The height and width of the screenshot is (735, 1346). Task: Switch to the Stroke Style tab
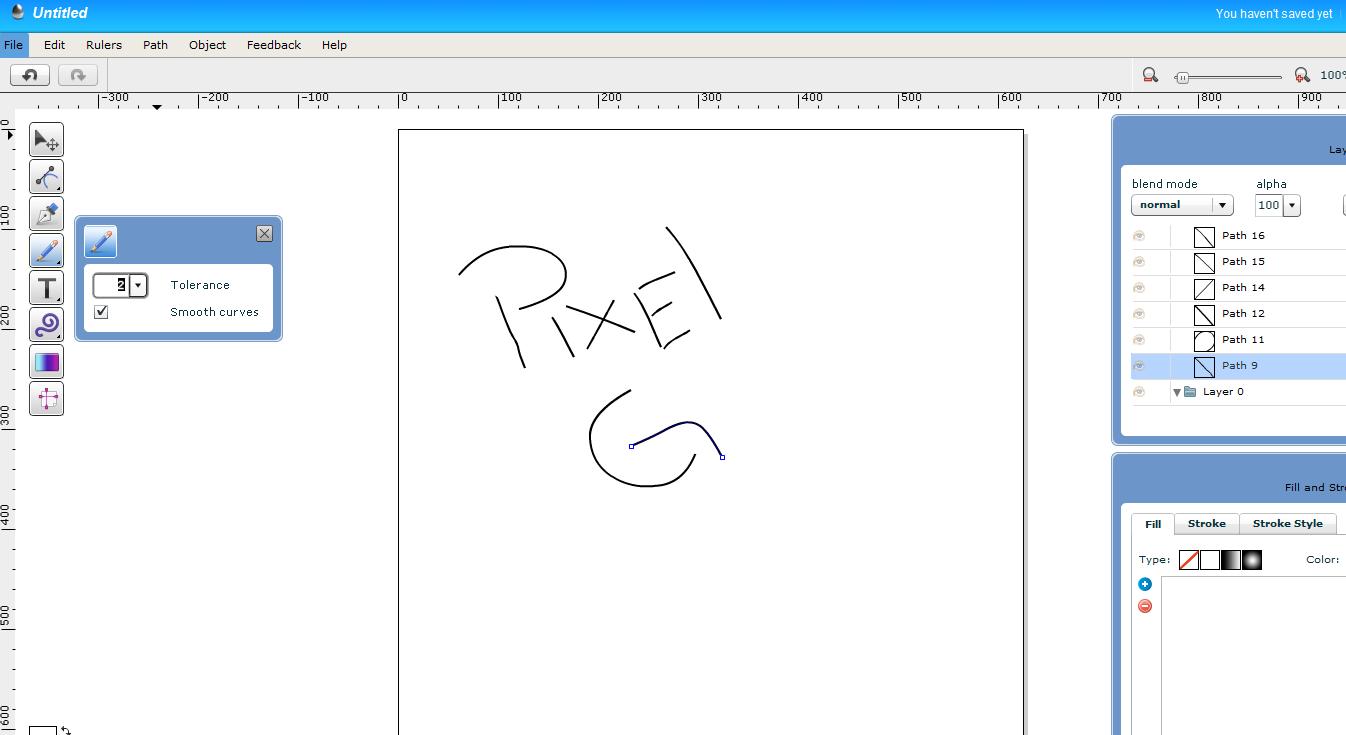pyautogui.click(x=1288, y=523)
